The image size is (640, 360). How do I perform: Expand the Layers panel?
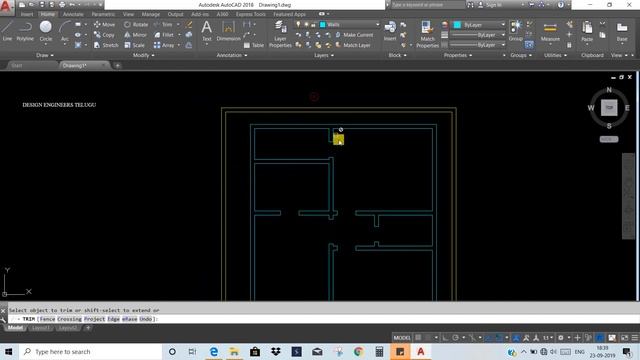(324, 55)
